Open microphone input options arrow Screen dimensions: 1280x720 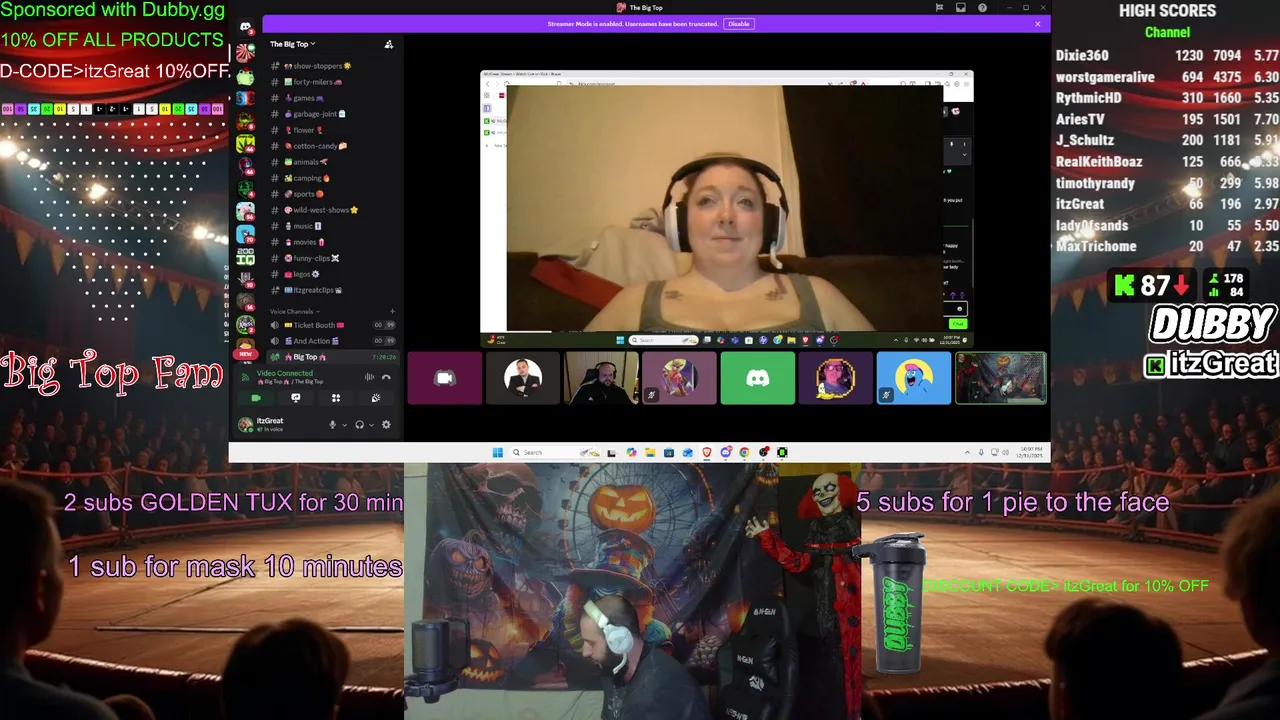[x=344, y=425]
